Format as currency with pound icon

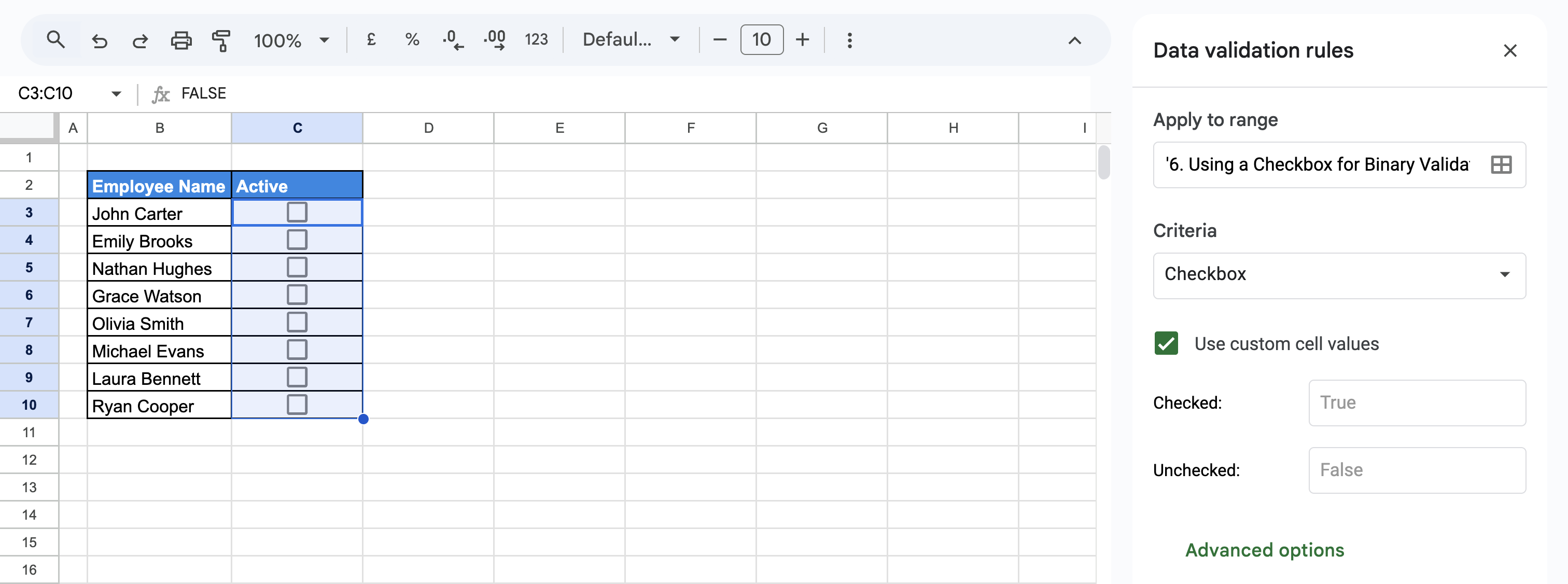point(371,40)
